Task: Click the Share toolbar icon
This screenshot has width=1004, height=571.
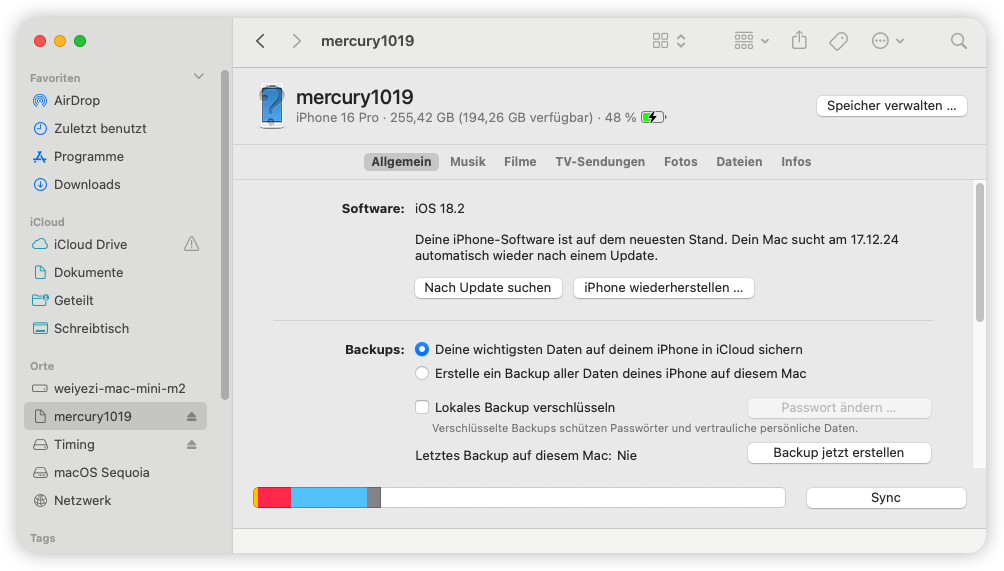Action: coord(799,41)
